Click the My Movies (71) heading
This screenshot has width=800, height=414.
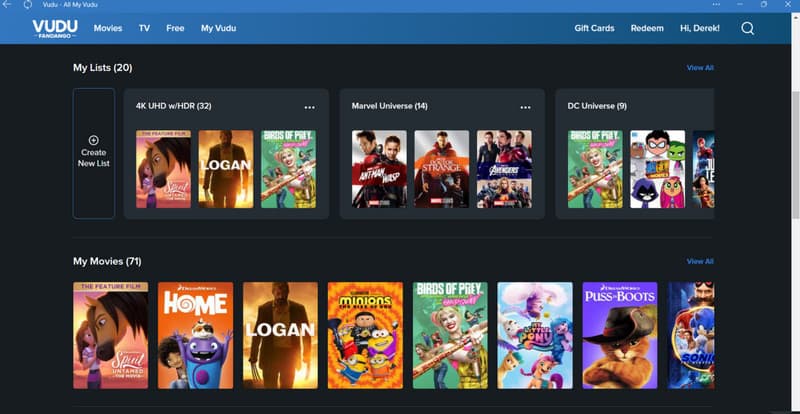107,261
